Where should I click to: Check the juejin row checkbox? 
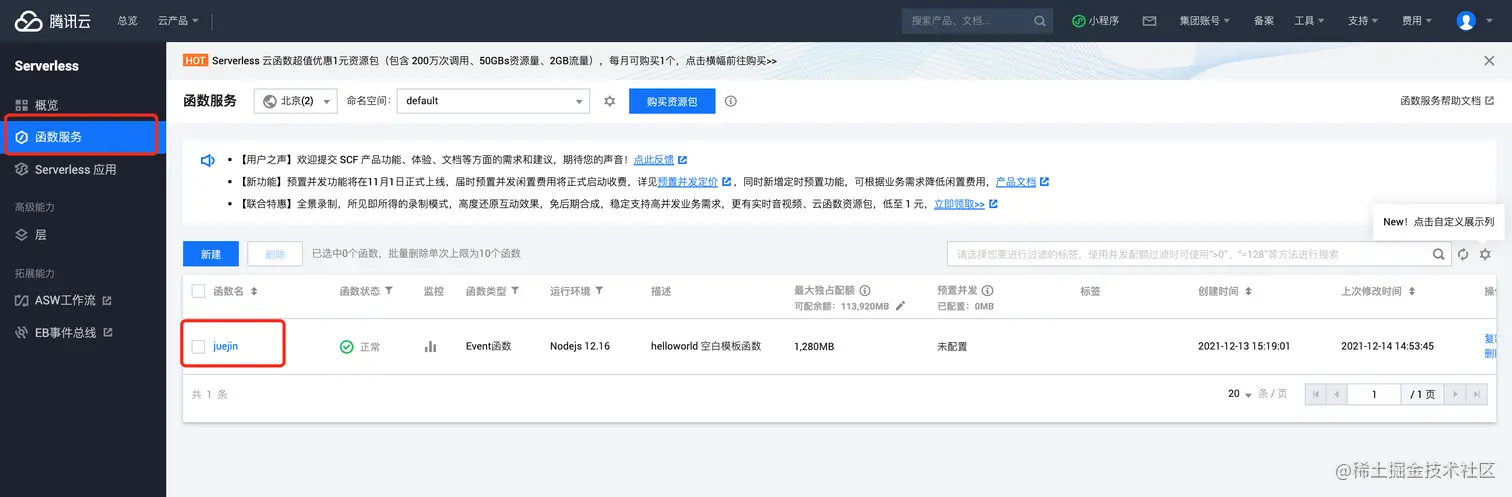(x=198, y=346)
